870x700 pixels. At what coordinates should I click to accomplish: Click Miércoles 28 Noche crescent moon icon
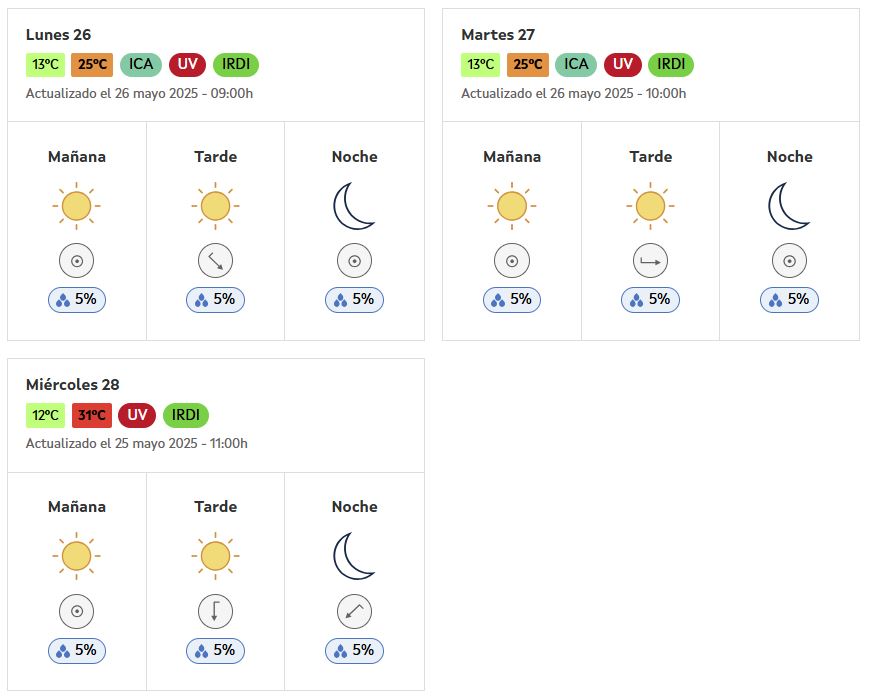pos(354,556)
